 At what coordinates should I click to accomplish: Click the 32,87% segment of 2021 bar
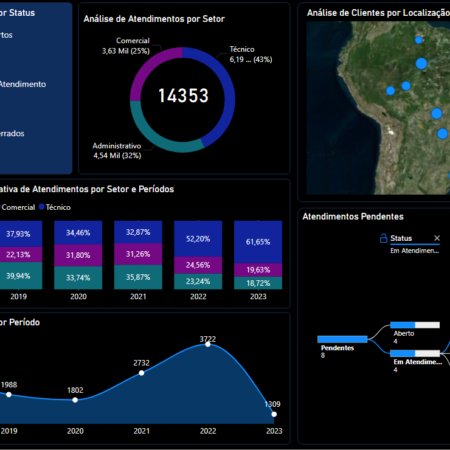138,232
